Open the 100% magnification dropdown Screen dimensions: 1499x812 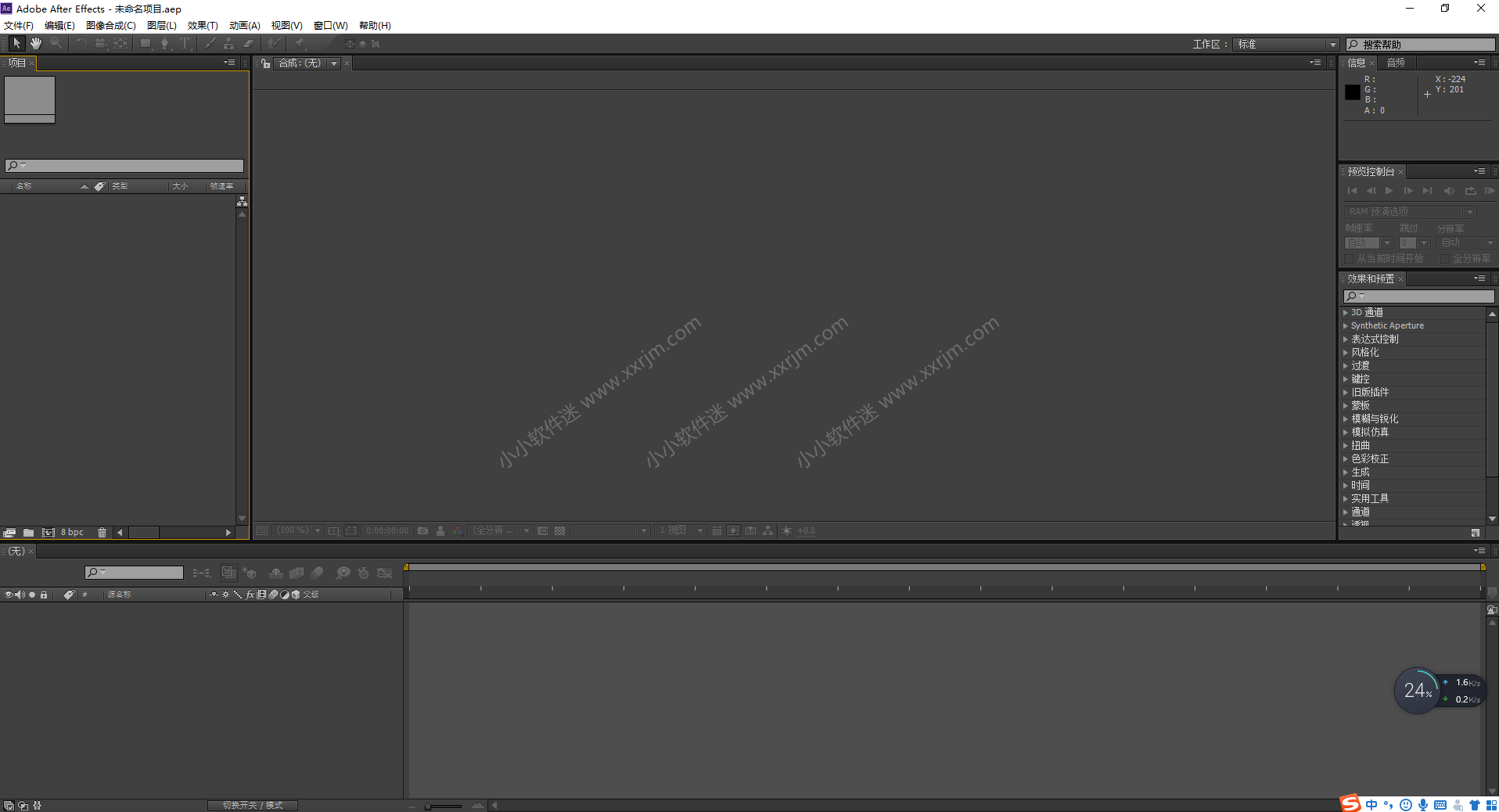click(299, 530)
